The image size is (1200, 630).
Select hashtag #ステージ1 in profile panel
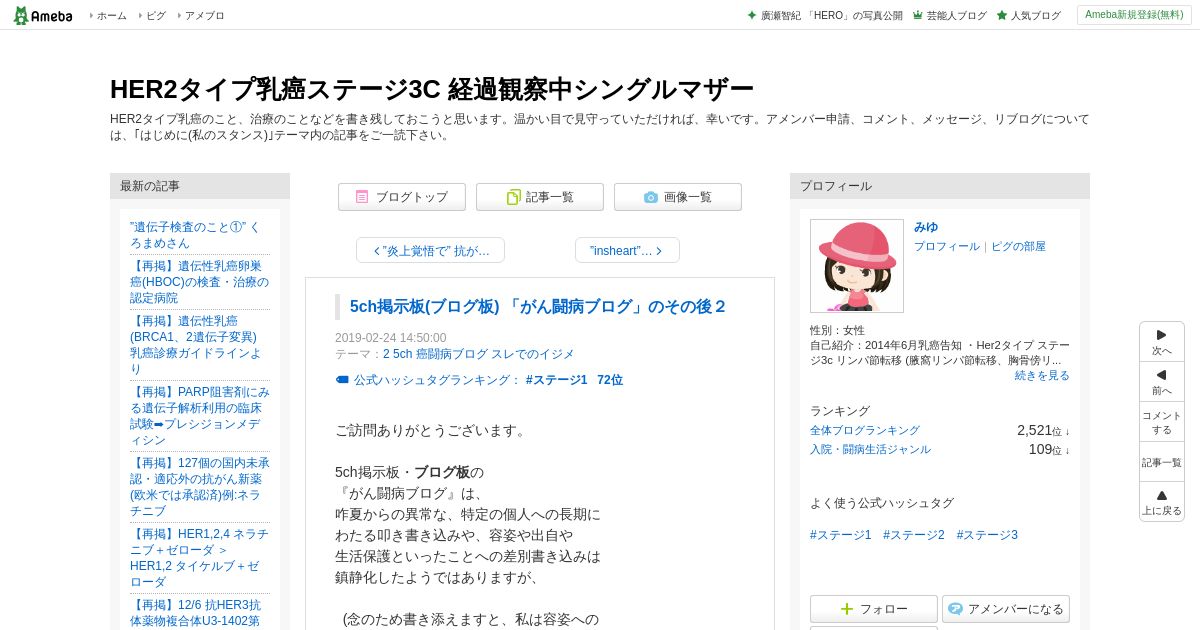tap(841, 535)
